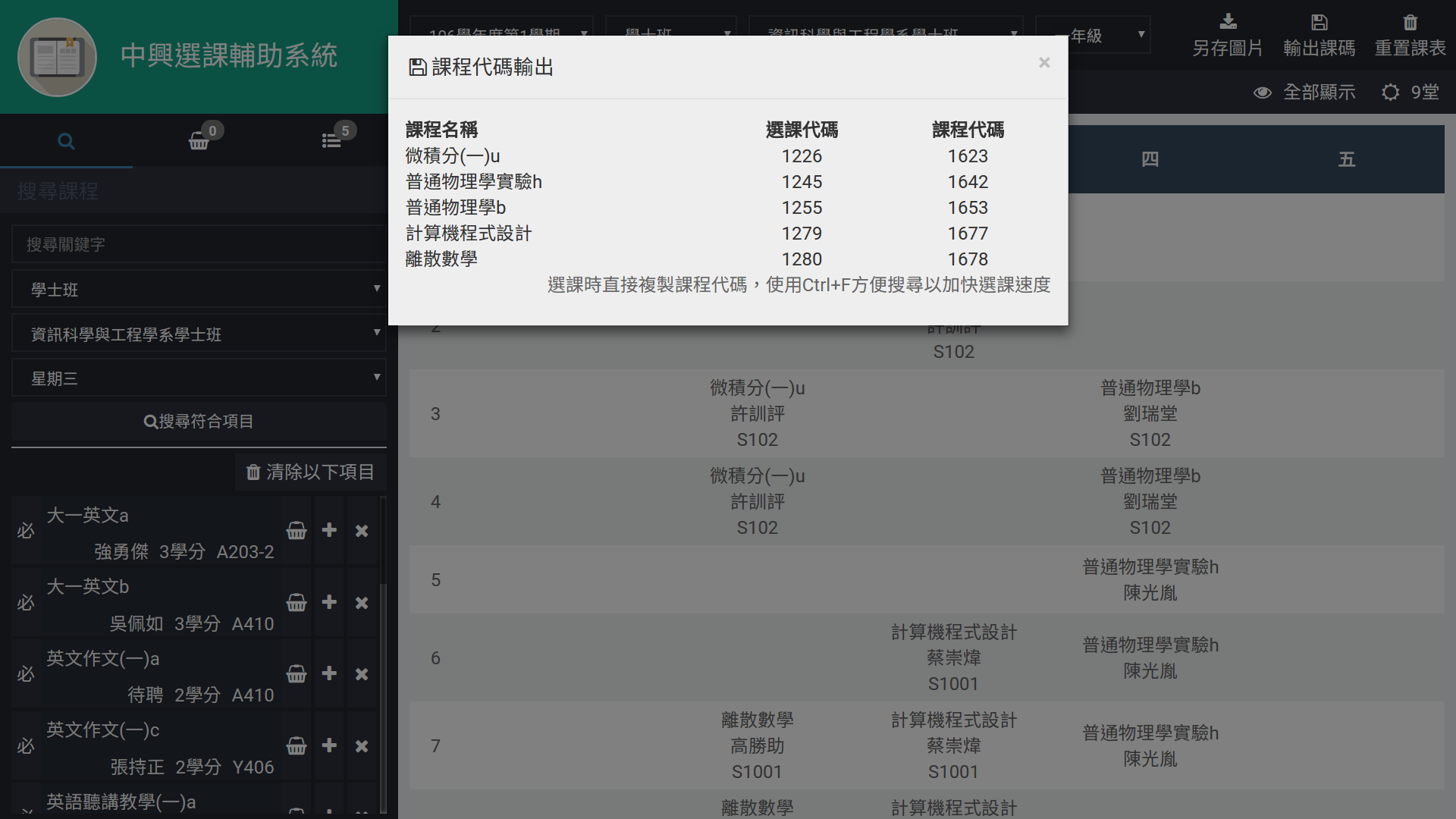Switch to the list tab with 5 badge
The width and height of the screenshot is (1456, 819).
331,141
